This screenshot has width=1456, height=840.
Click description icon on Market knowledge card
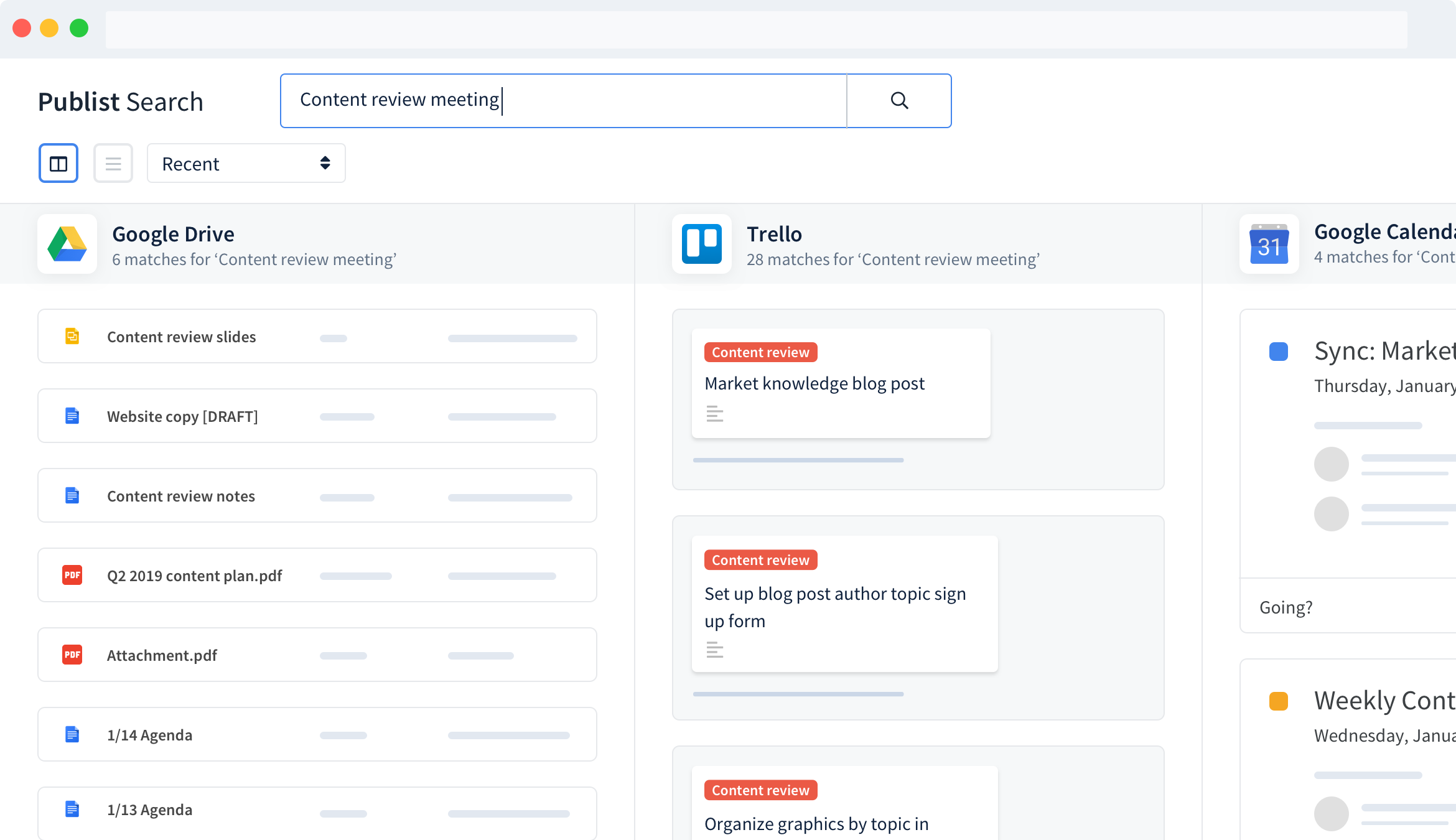coord(714,414)
